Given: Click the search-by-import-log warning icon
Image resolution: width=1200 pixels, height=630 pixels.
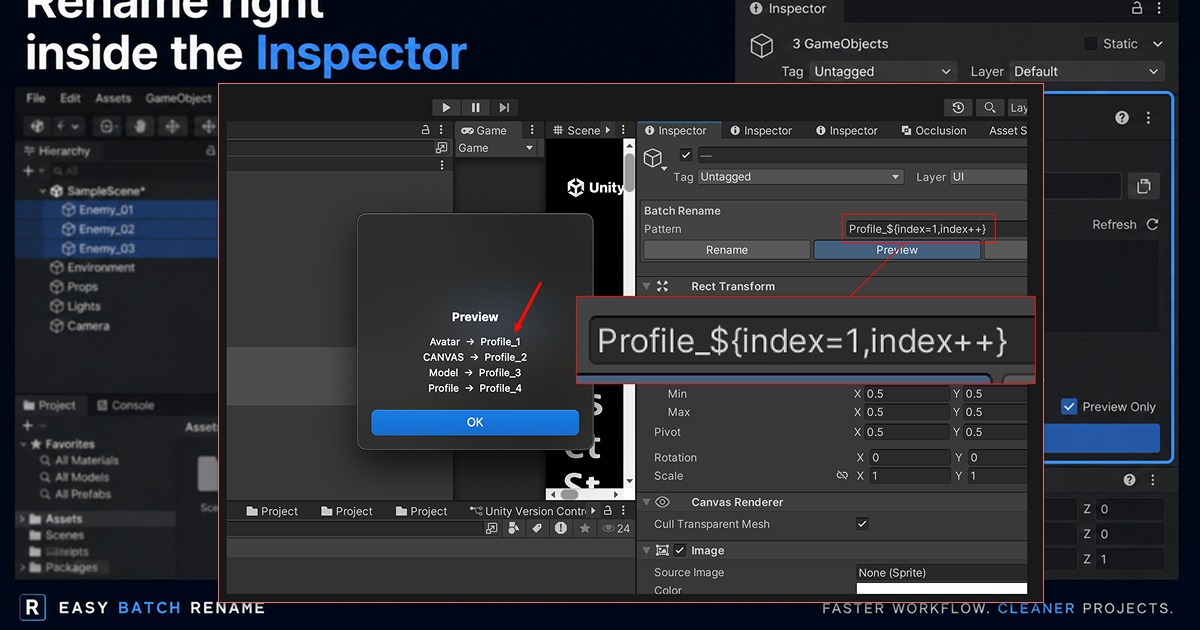Looking at the screenshot, I should coord(561,528).
